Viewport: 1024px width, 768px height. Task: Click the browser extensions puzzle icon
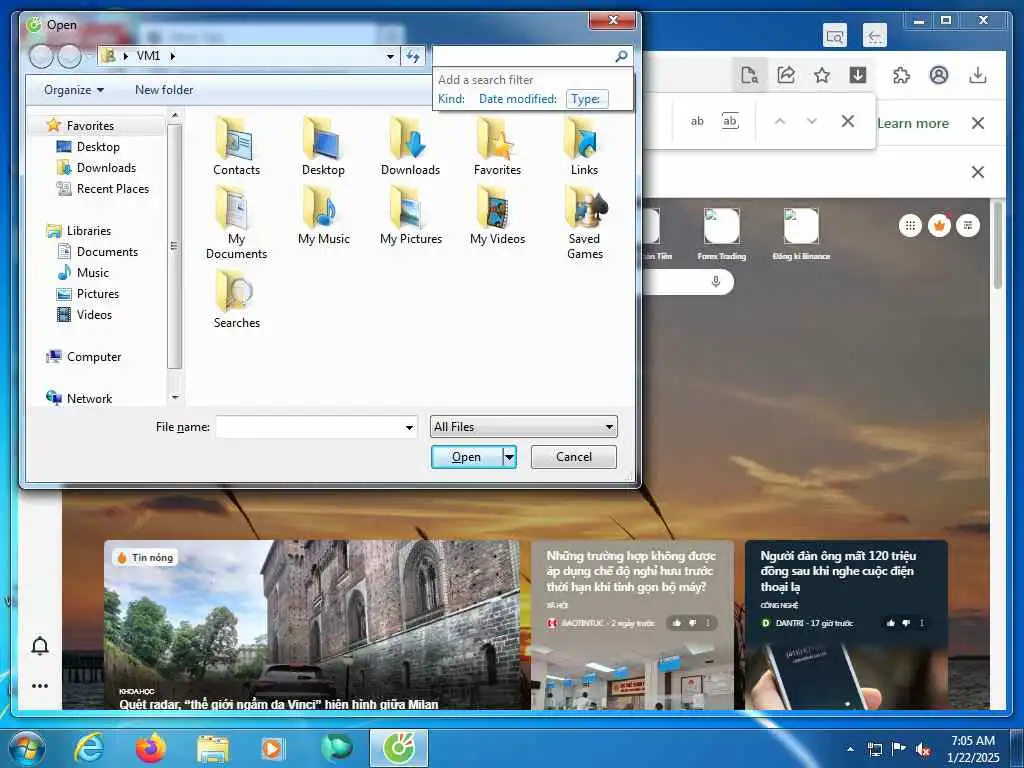point(901,75)
